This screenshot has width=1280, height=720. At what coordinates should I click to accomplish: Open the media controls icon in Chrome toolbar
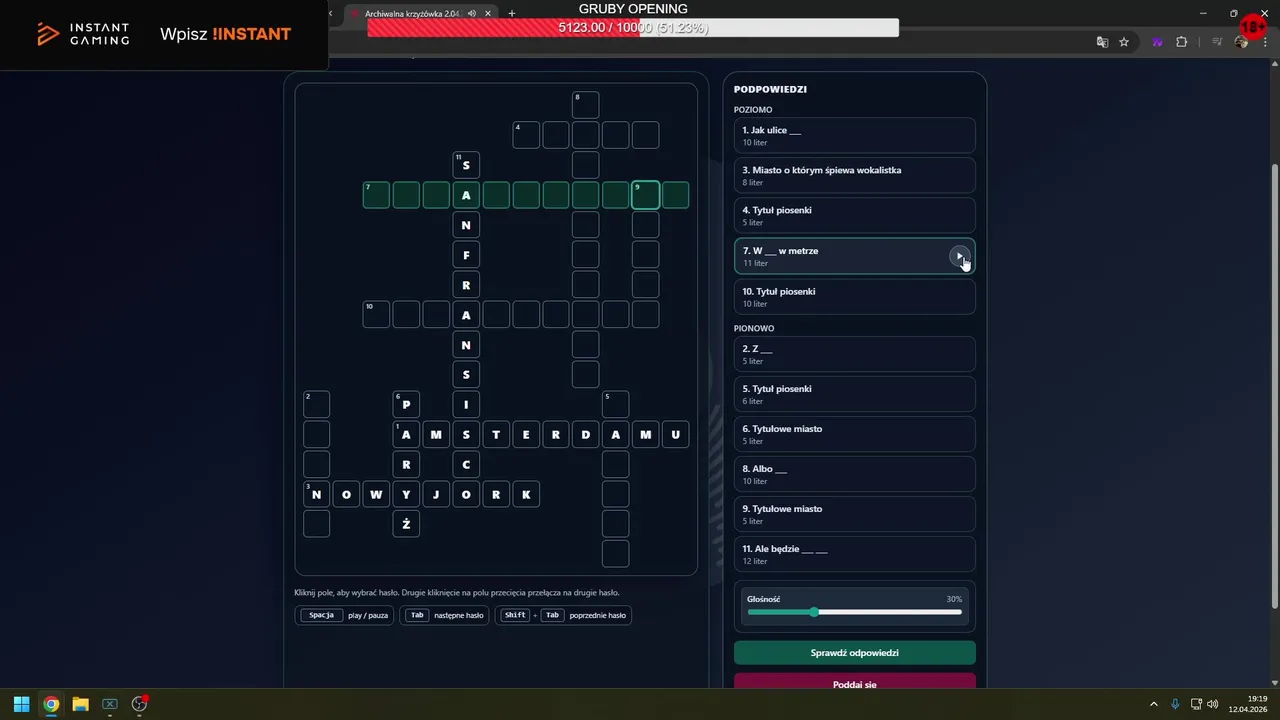coord(1217,42)
